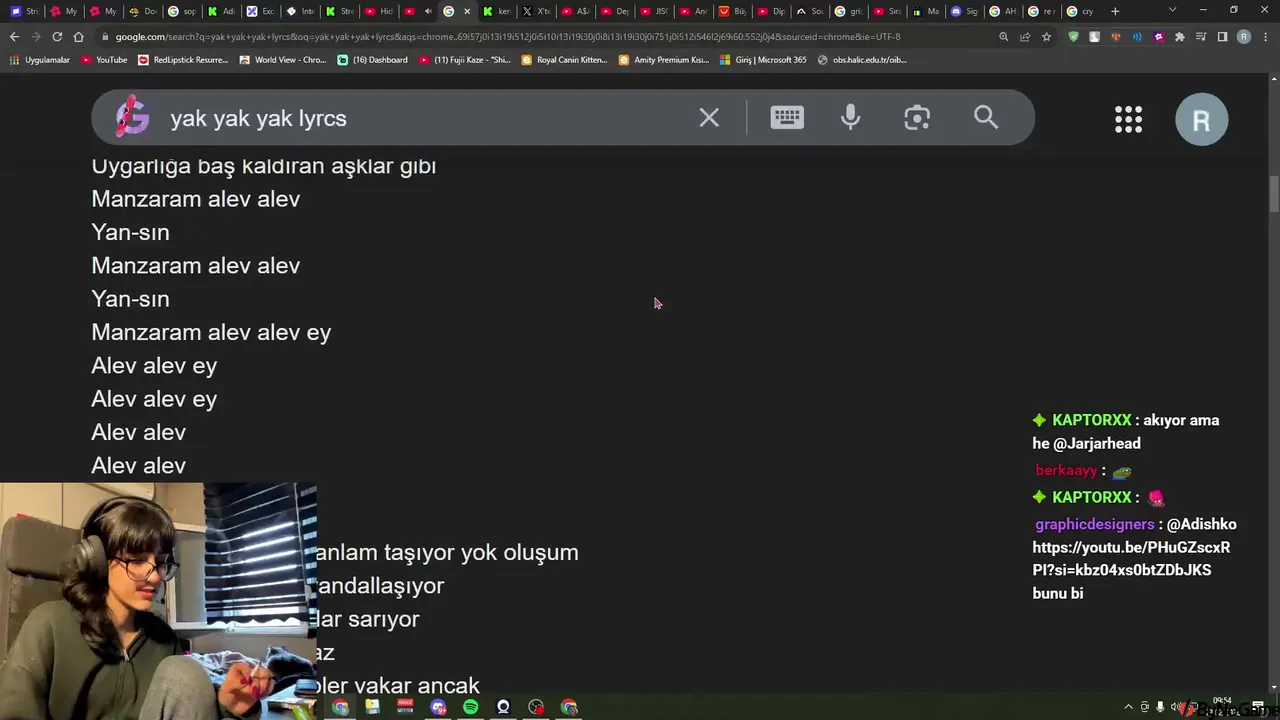Open the zoom magnifier in the address bar
Image resolution: width=1280 pixels, height=720 pixels.
tap(1003, 37)
